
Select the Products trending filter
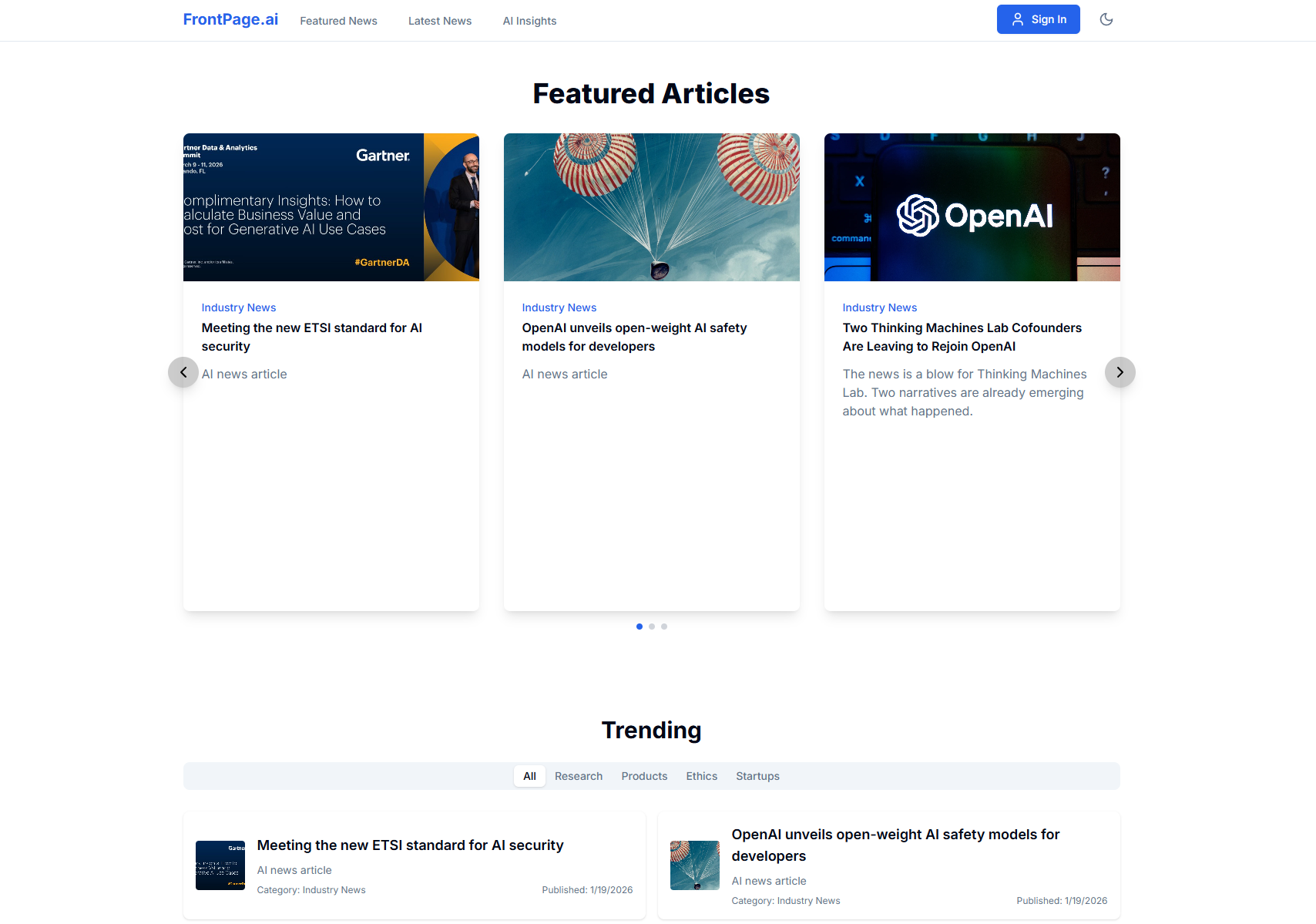click(x=644, y=776)
